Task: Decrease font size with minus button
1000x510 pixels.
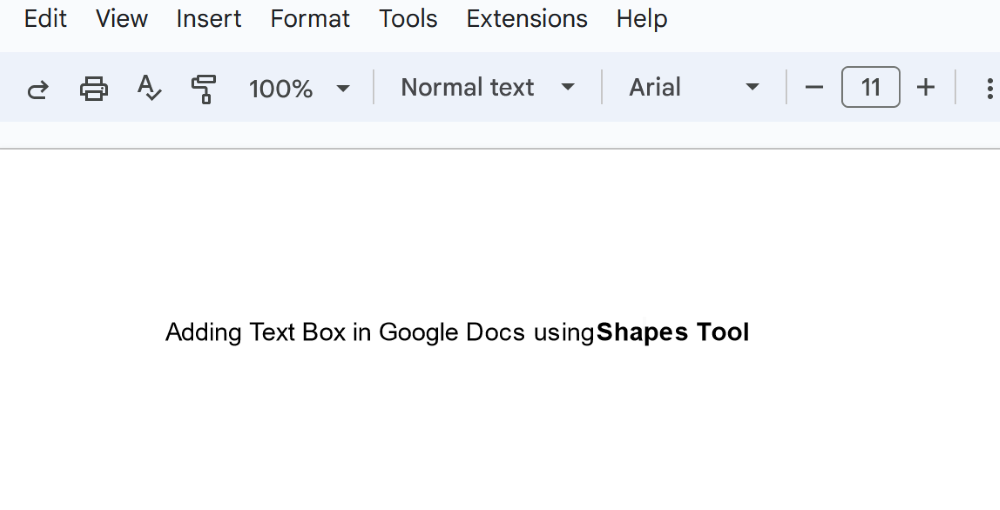Action: pyautogui.click(x=814, y=88)
